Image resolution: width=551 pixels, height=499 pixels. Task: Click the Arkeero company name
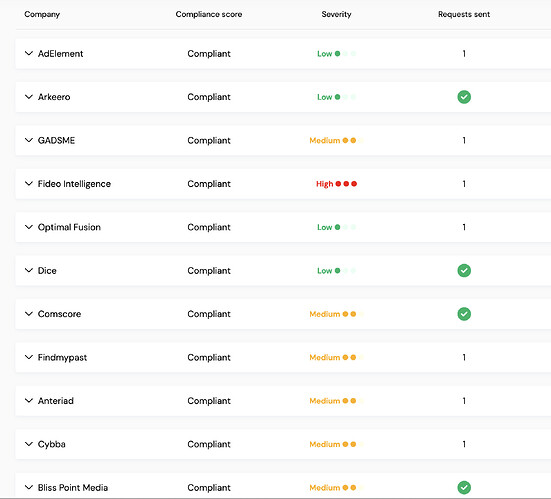click(x=54, y=97)
